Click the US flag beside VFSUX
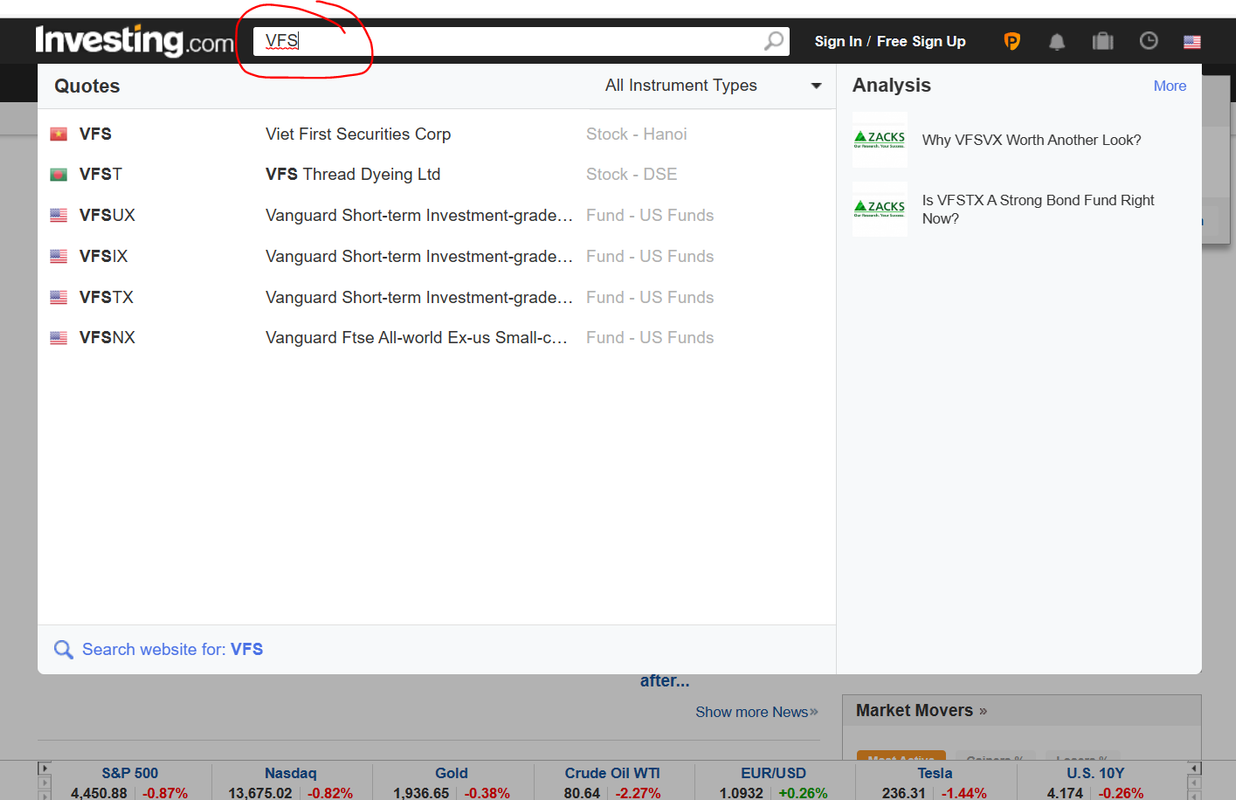Viewport: 1236px width, 800px height. pyautogui.click(x=59, y=215)
